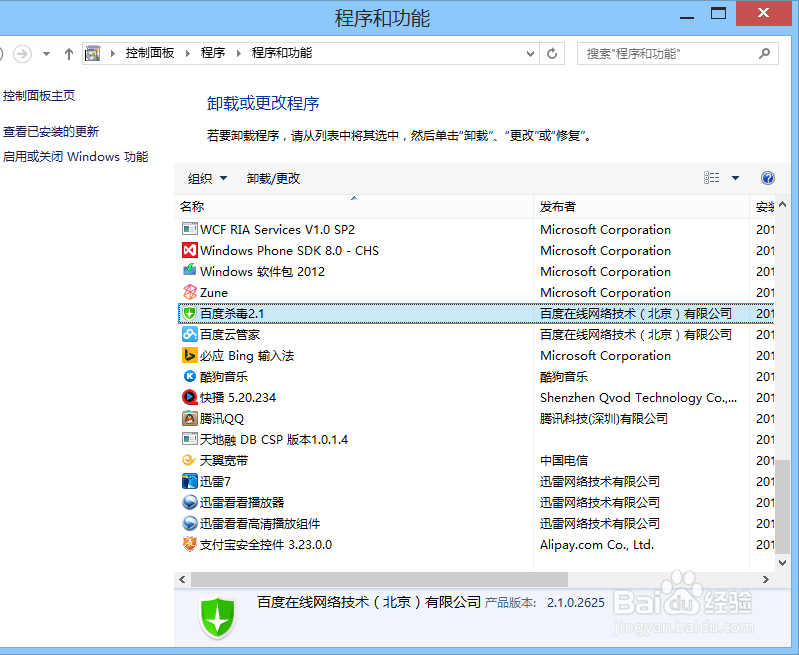Select 天地融 DB CSP 版本1.0.1.4 name
The width and height of the screenshot is (799, 655).
274,439
